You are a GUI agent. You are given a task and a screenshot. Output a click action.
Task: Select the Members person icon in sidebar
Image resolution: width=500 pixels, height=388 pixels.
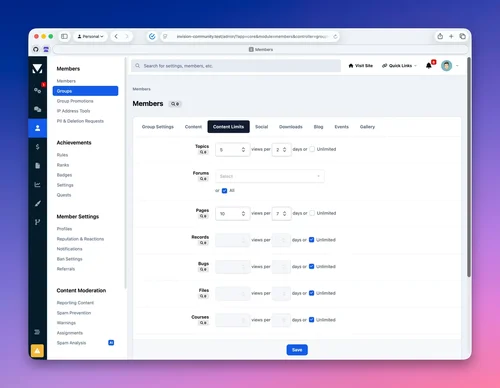click(x=37, y=128)
